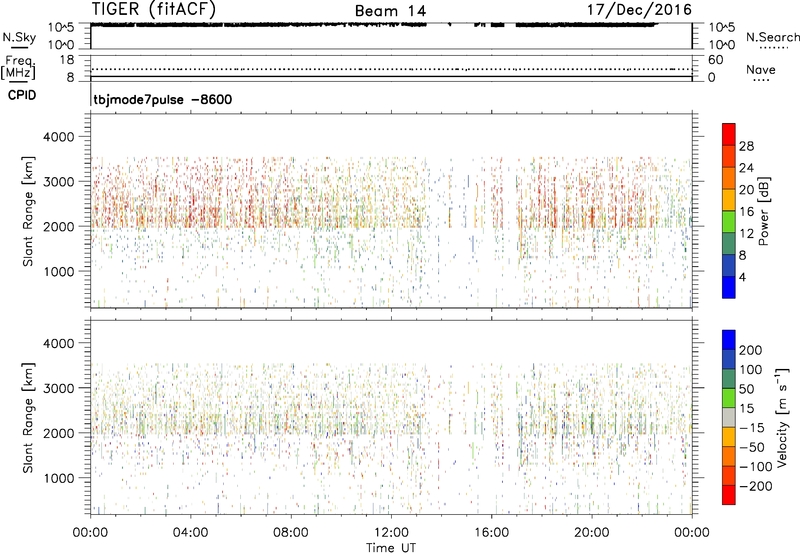This screenshot has height=554, width=800.
Task: Click the '04:00' time axis tick
Action: (190, 533)
